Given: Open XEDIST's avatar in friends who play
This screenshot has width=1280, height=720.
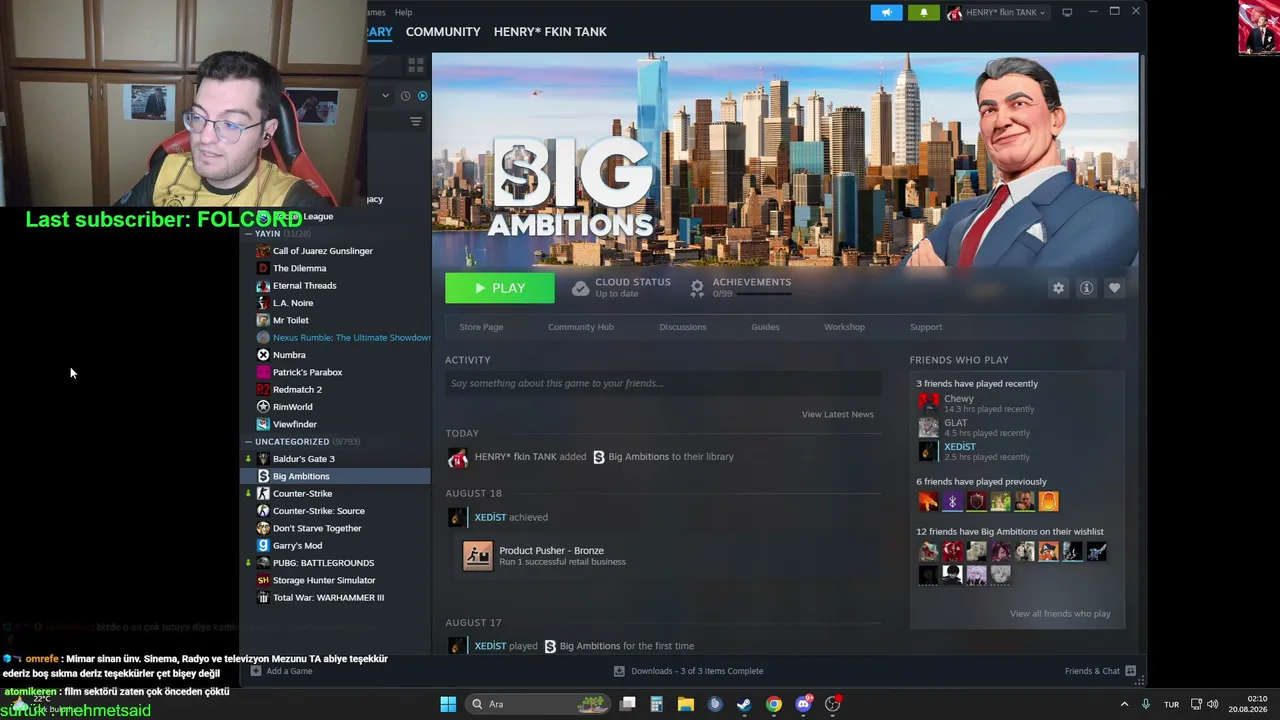Looking at the screenshot, I should tap(928, 452).
